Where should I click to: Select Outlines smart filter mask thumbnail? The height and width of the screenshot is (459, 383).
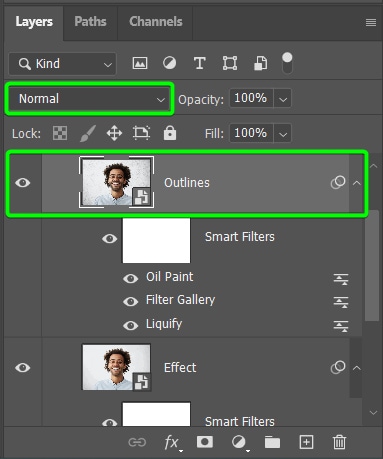[156, 240]
